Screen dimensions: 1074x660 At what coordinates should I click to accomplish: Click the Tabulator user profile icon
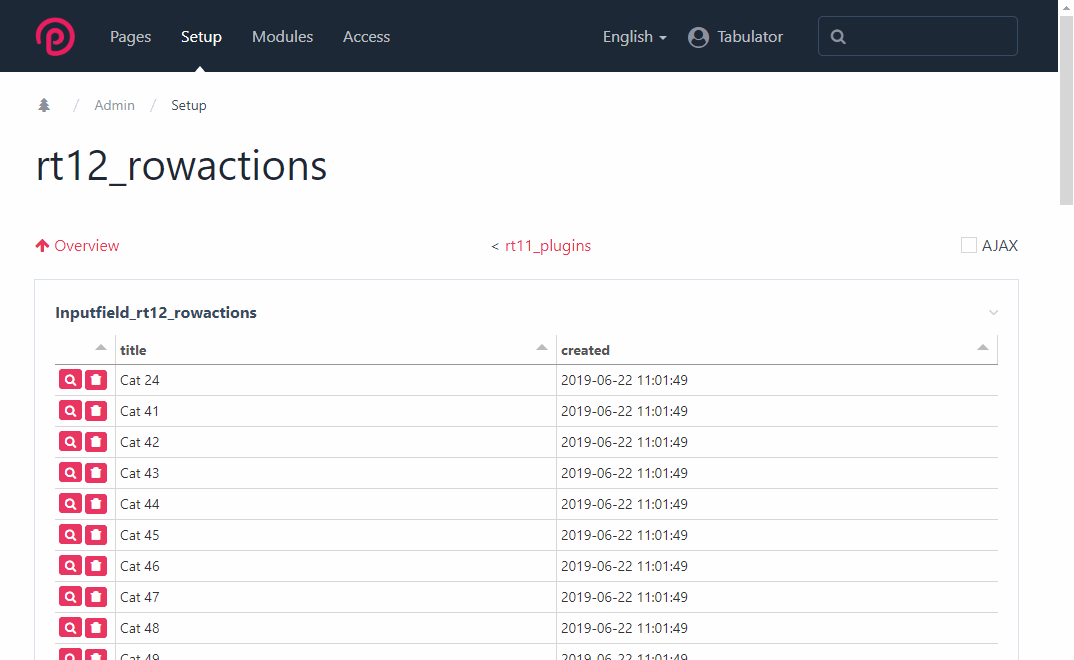pyautogui.click(x=698, y=37)
